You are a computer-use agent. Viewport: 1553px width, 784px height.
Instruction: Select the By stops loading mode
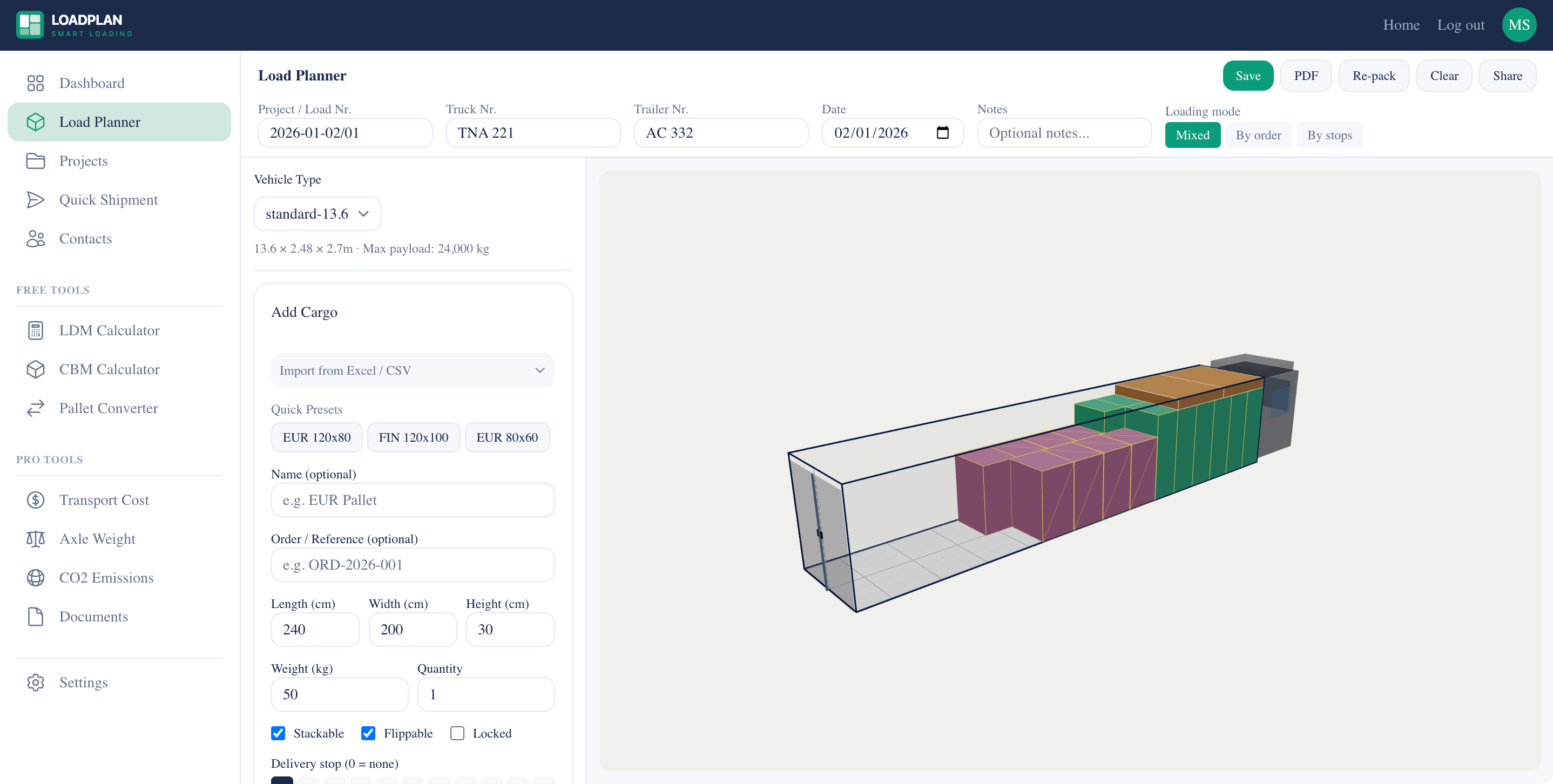pos(1329,135)
